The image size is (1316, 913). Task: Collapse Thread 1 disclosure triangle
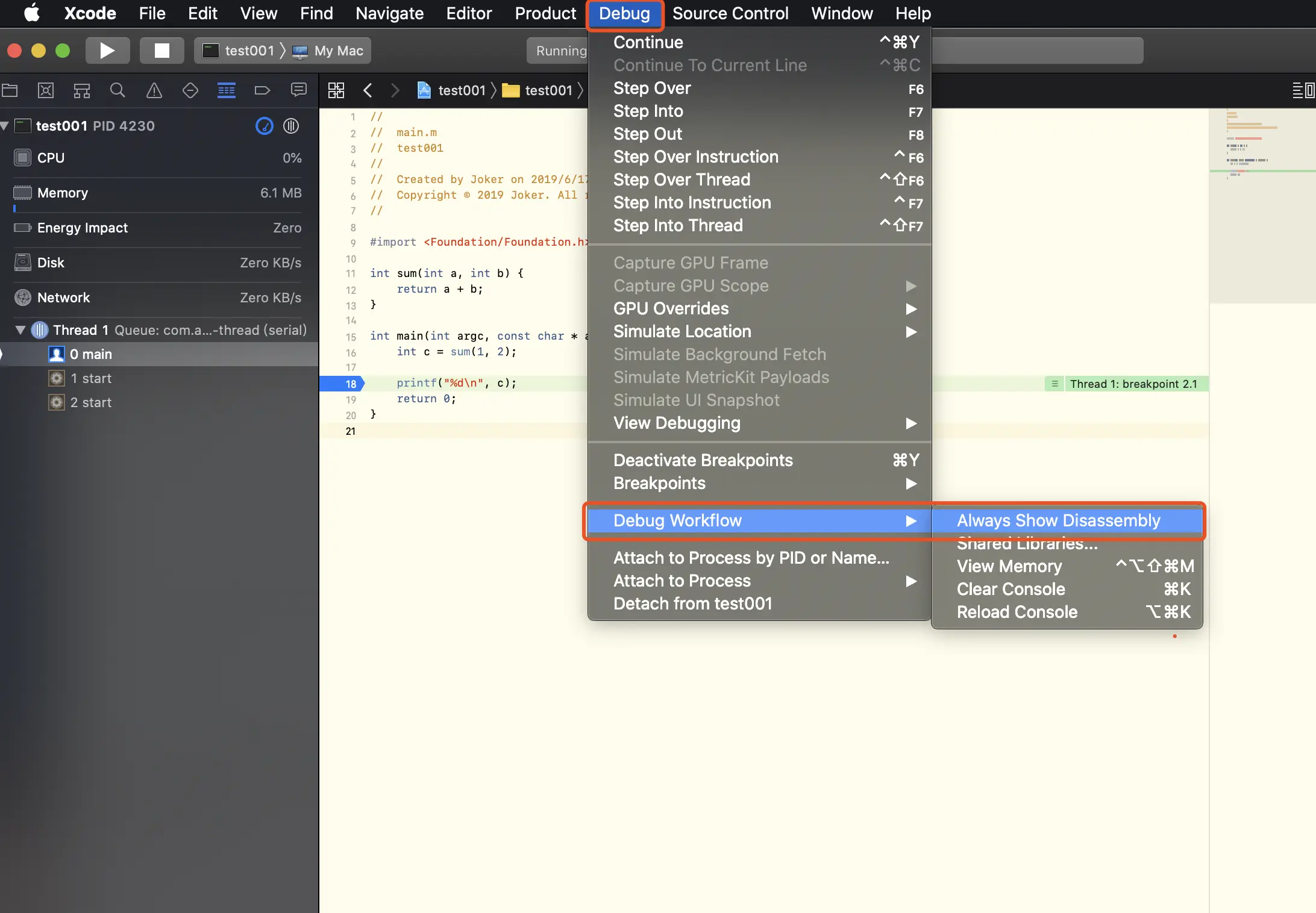[20, 330]
